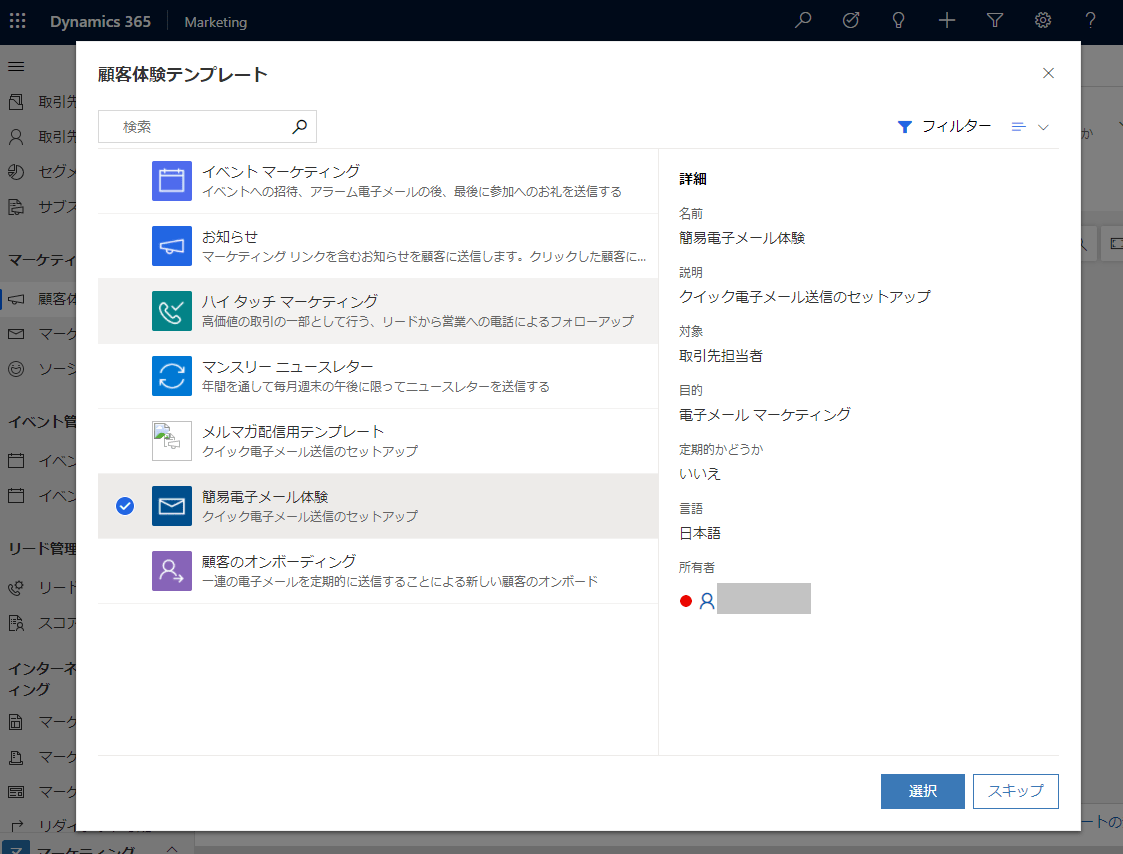Open advanced find funnel icon in header
Image resolution: width=1123 pixels, height=854 pixels.
click(995, 21)
